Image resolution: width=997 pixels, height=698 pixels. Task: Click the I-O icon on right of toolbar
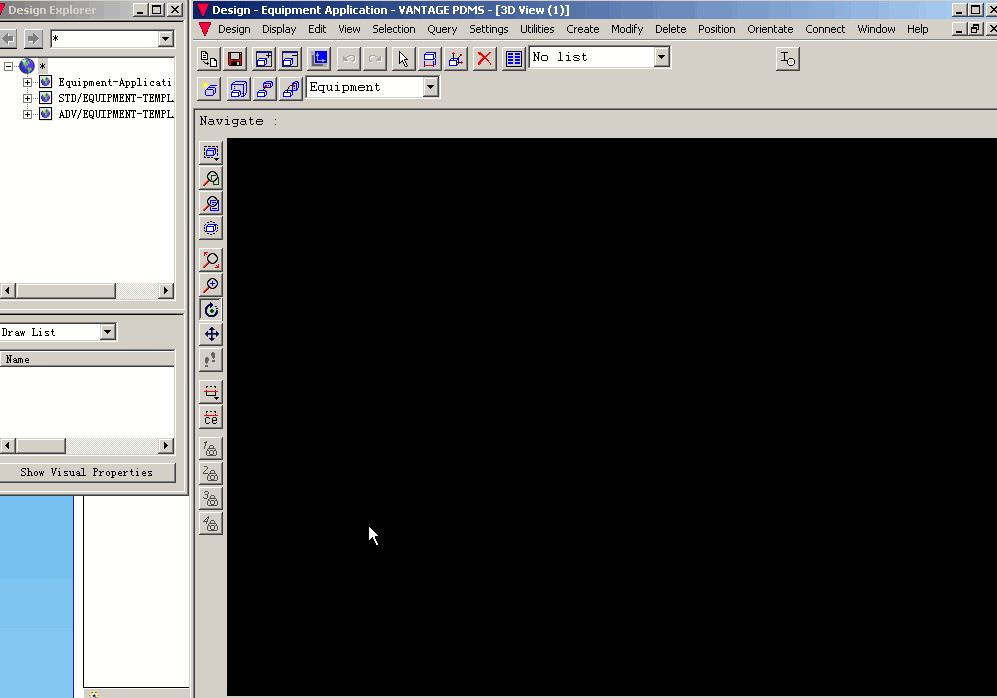click(788, 59)
